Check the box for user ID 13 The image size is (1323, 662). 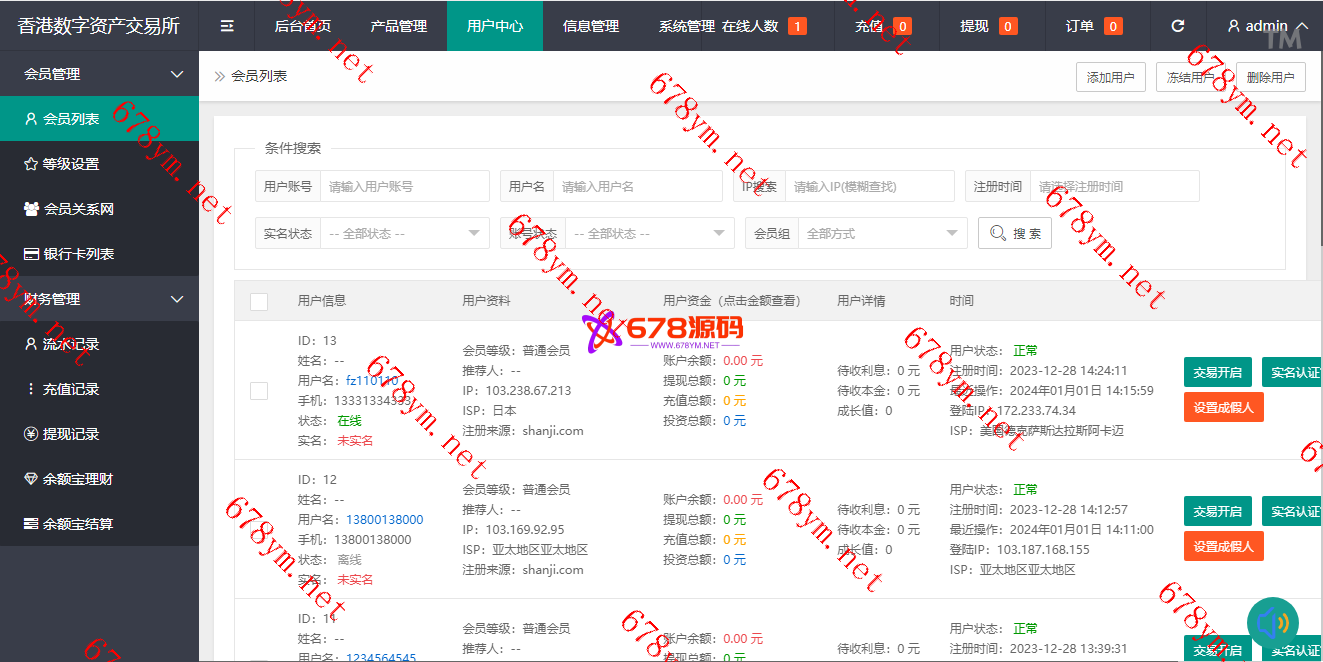(259, 391)
